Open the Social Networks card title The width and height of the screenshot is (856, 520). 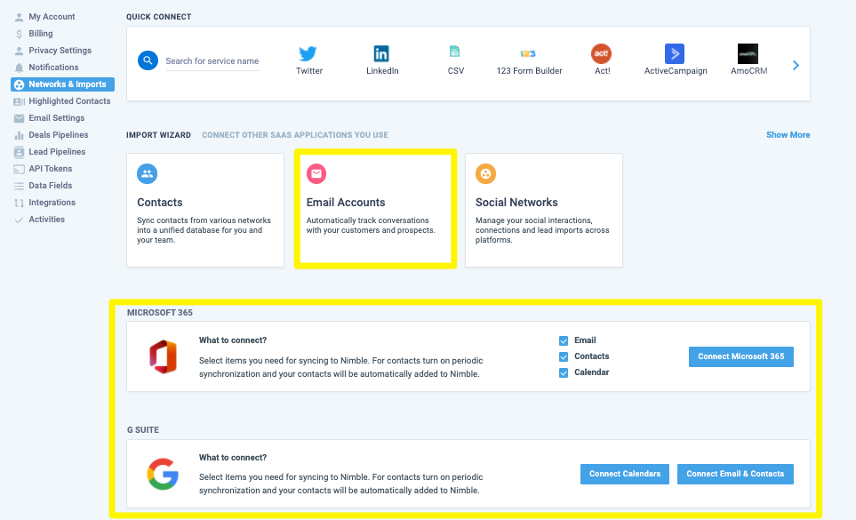coord(516,202)
